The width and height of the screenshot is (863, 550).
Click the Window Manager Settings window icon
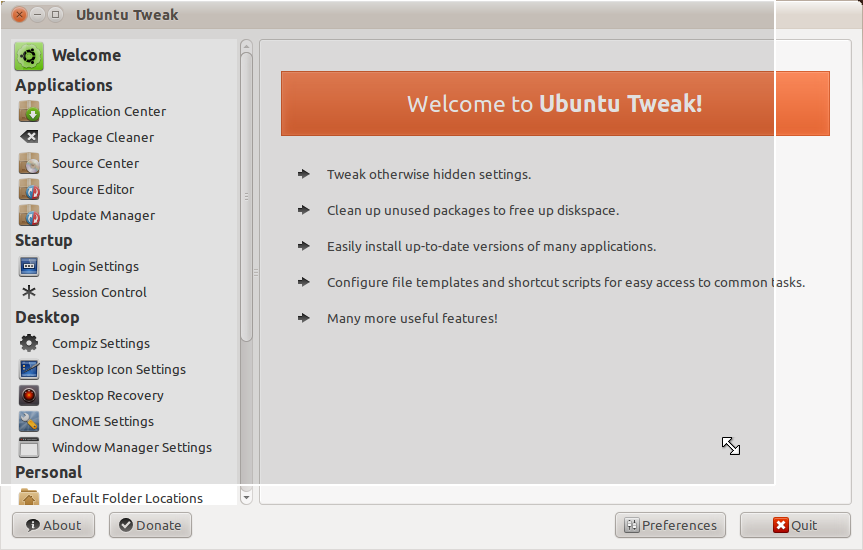tap(29, 447)
